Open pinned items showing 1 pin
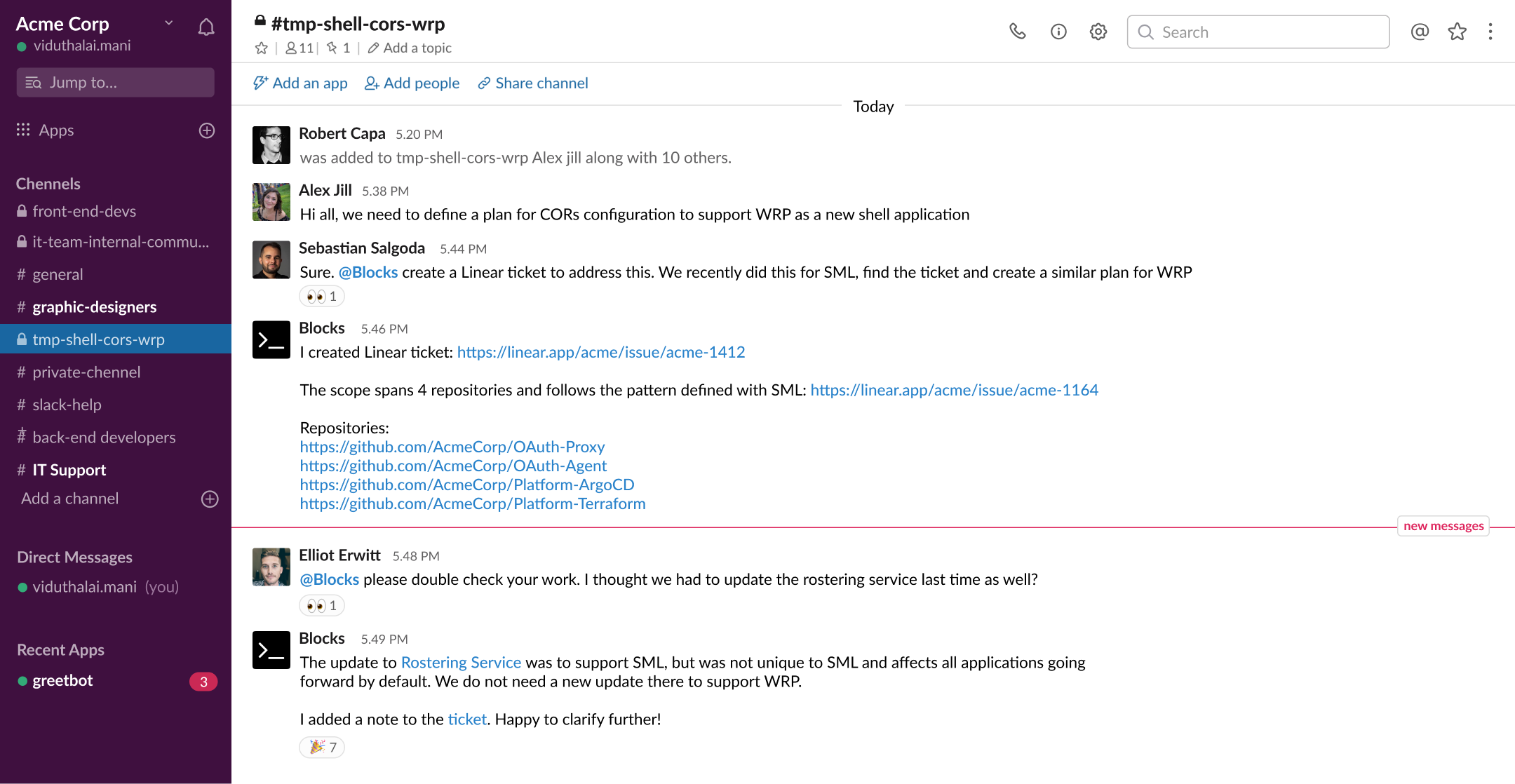 339,48
